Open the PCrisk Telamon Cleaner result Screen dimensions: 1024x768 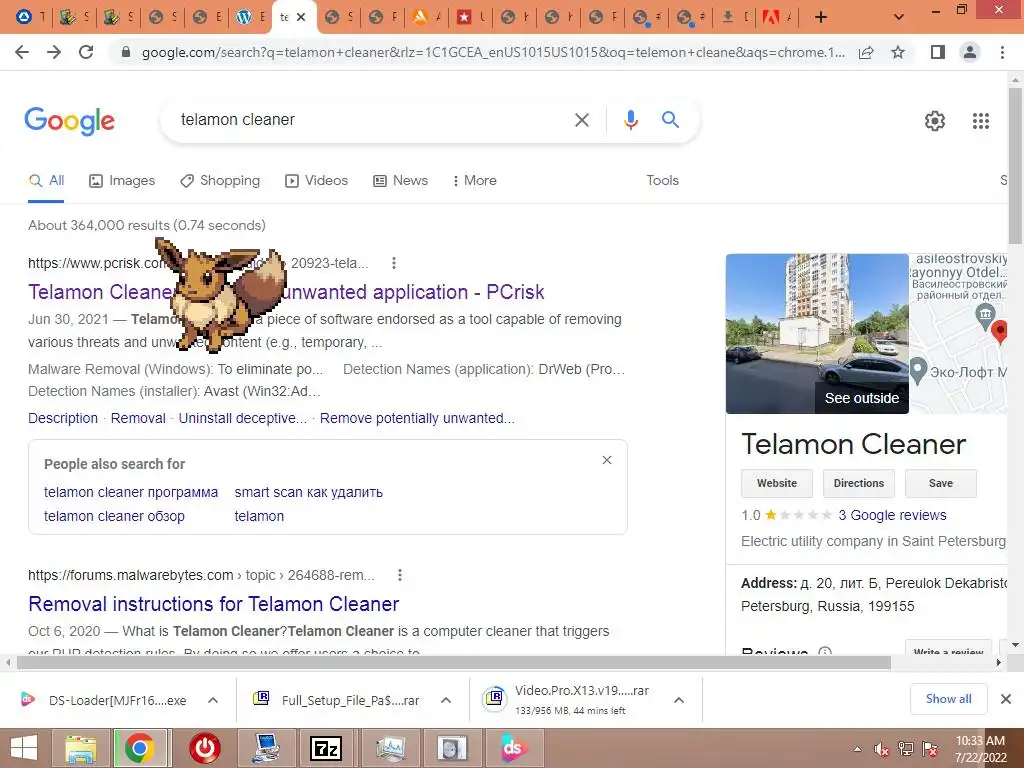coord(285,292)
